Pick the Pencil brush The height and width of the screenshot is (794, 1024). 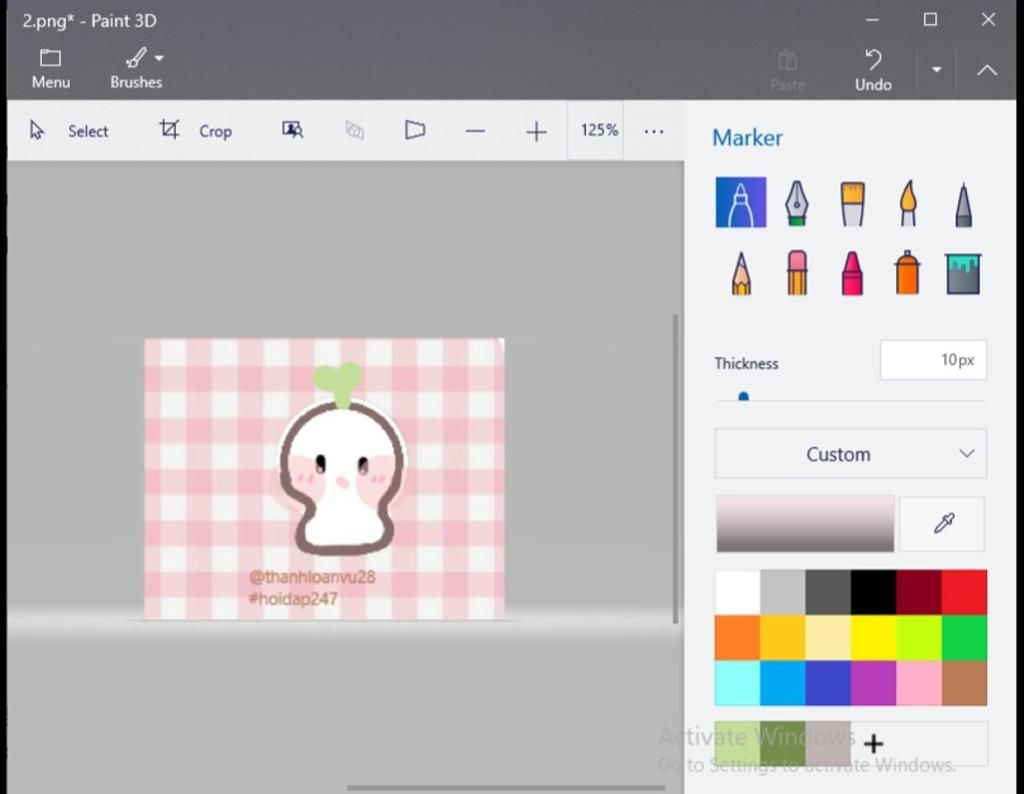[741, 273]
